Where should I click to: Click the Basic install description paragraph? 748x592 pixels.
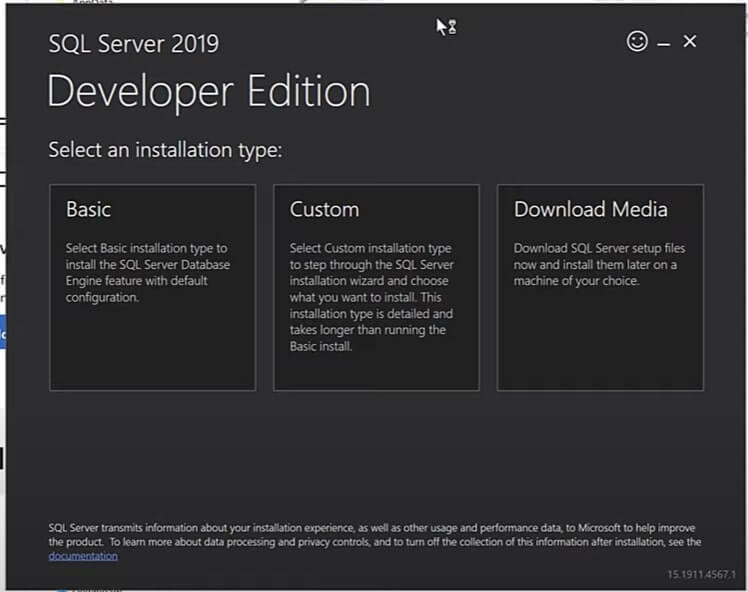point(148,272)
